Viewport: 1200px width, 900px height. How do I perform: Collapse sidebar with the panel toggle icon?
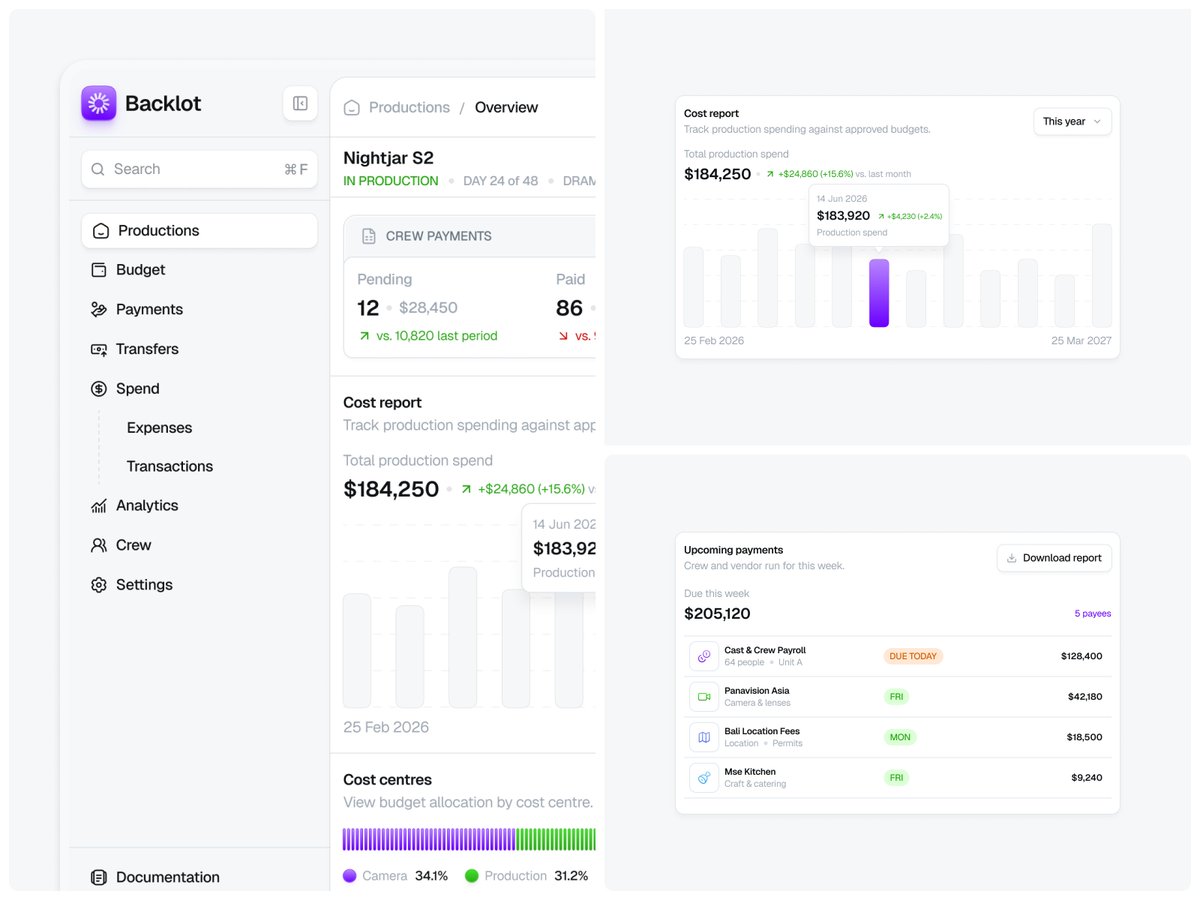300,103
